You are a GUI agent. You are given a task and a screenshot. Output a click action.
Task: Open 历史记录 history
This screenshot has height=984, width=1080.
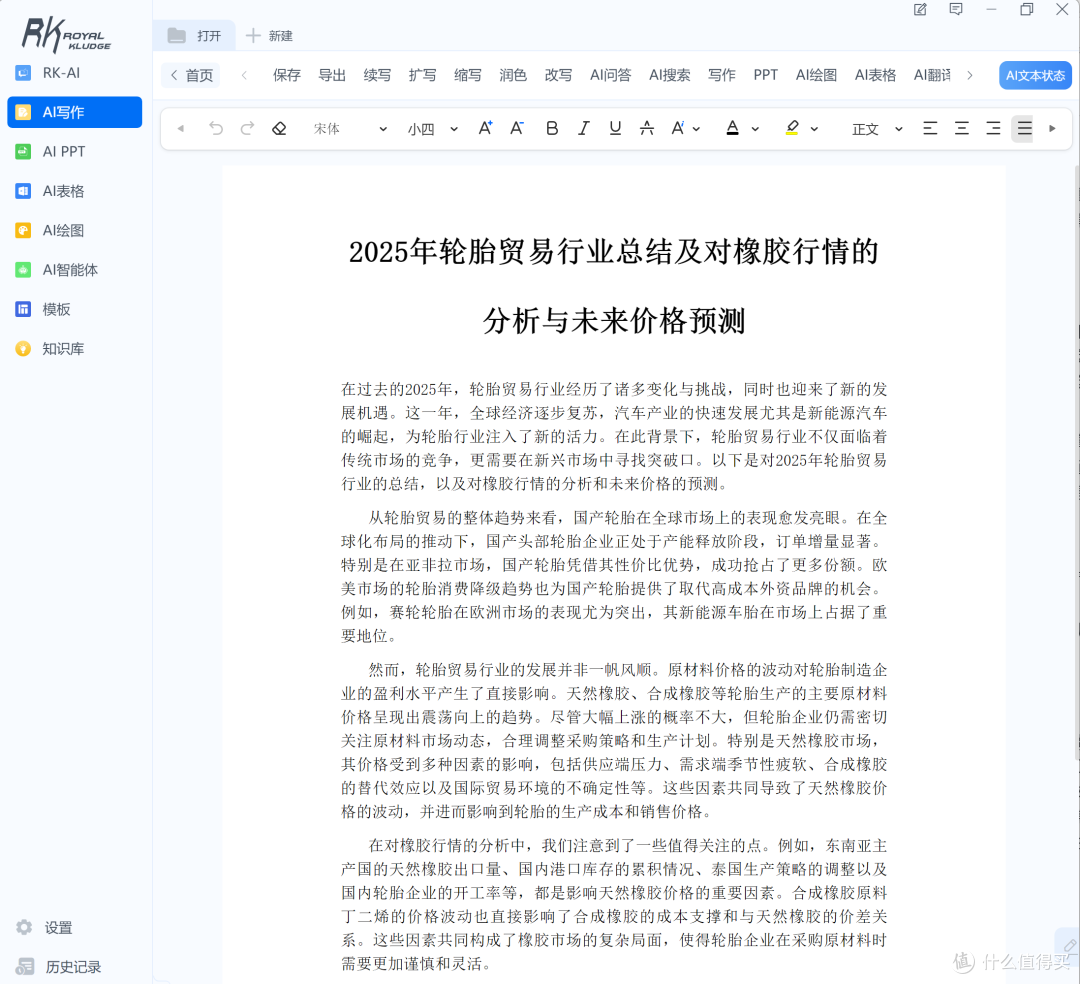[59, 967]
